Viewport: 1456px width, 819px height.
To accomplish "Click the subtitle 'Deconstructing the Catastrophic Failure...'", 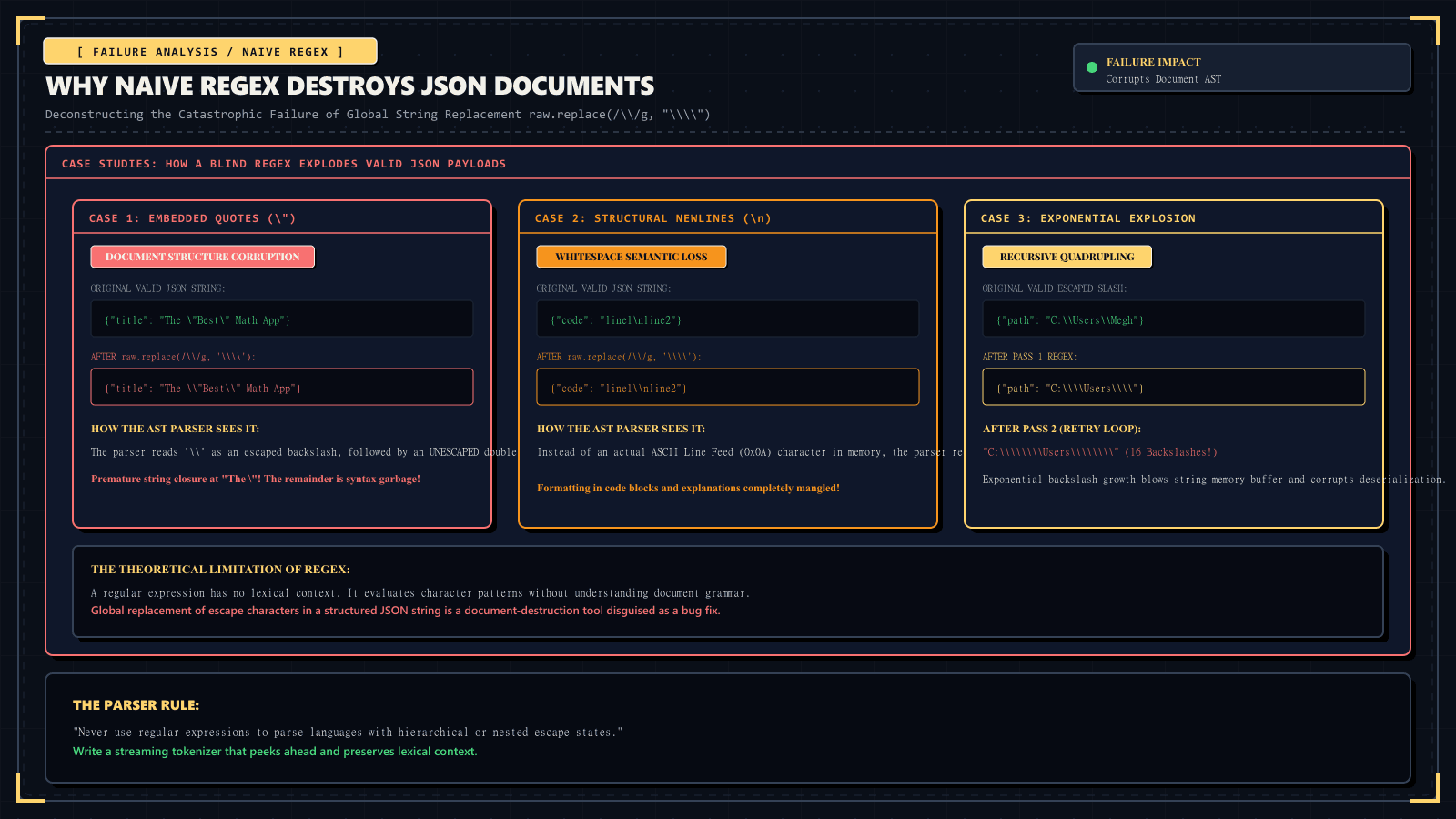I will pyautogui.click(x=378, y=115).
